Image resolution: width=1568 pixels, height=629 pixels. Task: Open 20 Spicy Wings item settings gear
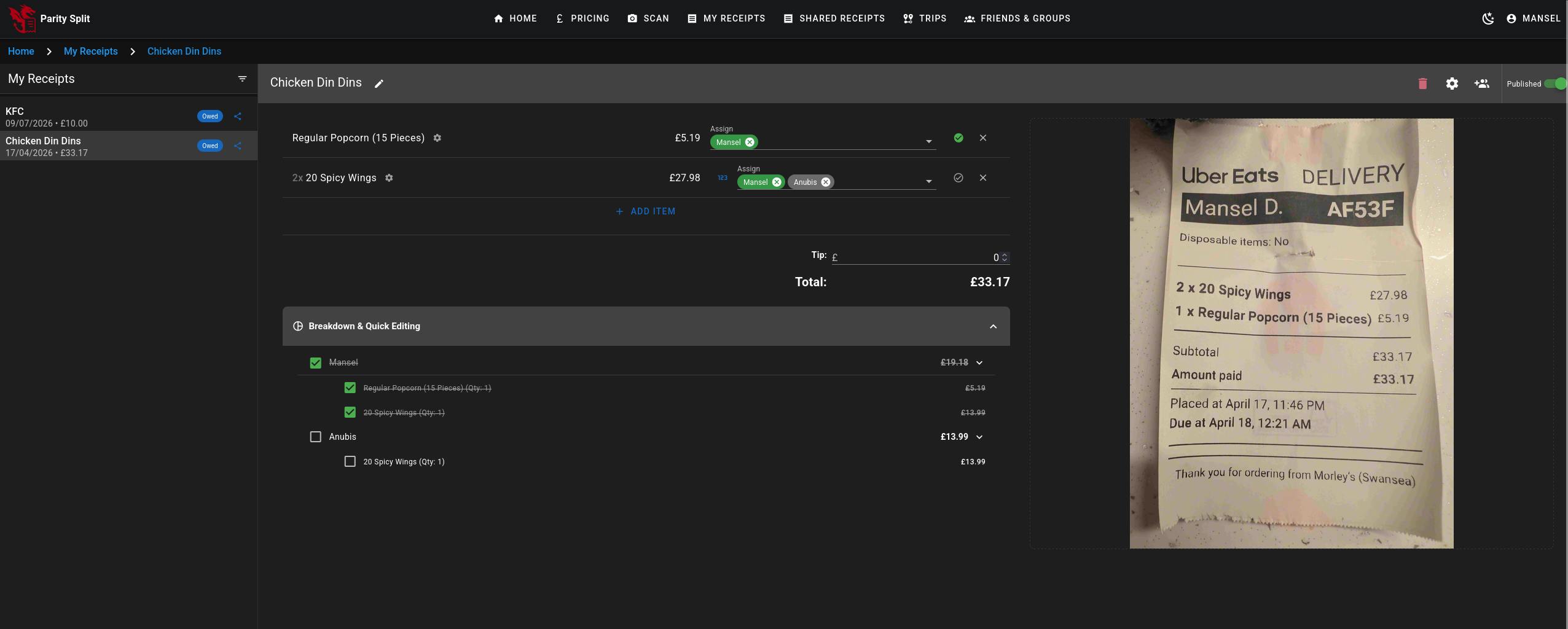tap(389, 178)
